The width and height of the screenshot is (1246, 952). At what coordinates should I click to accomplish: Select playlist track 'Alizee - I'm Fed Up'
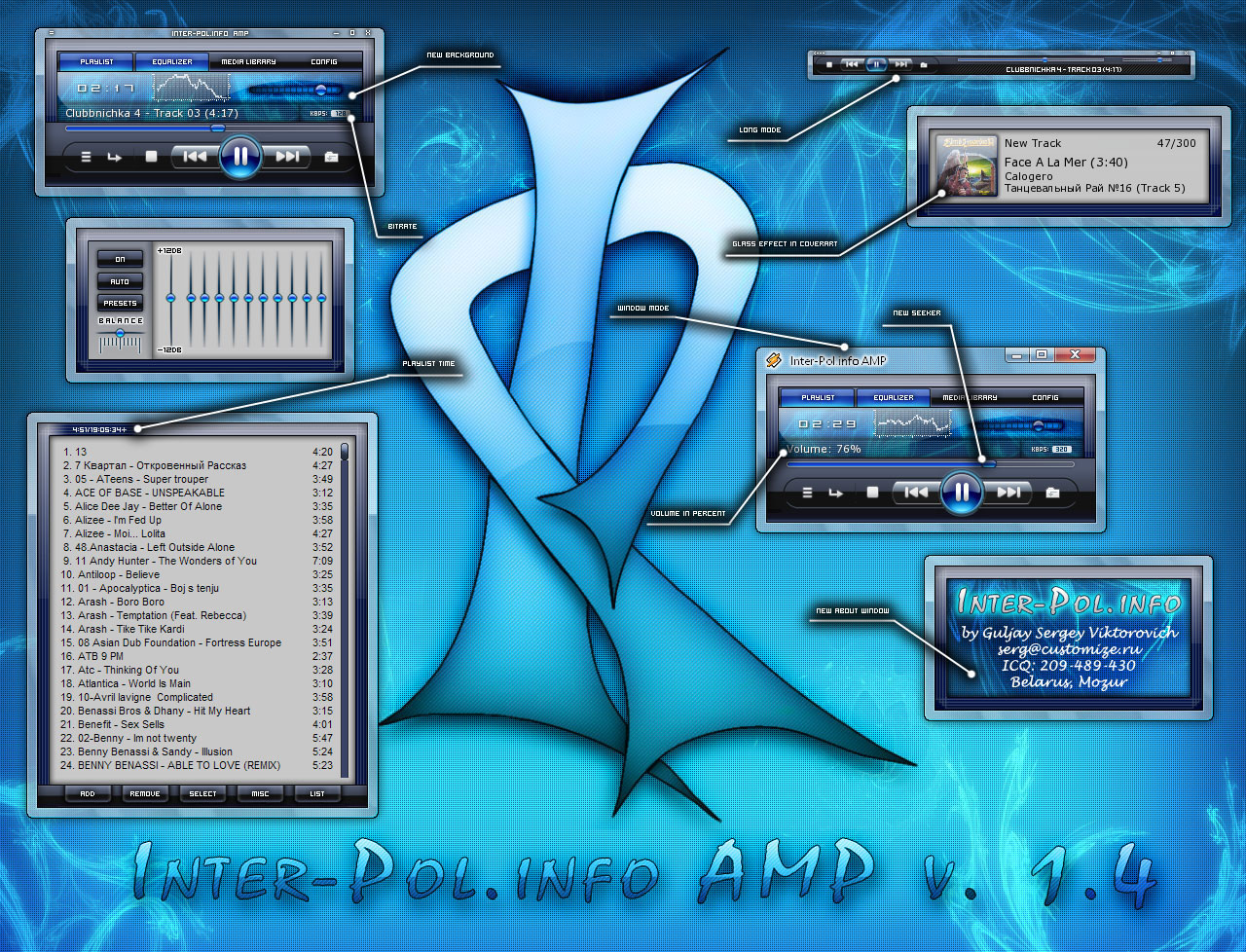(198, 520)
